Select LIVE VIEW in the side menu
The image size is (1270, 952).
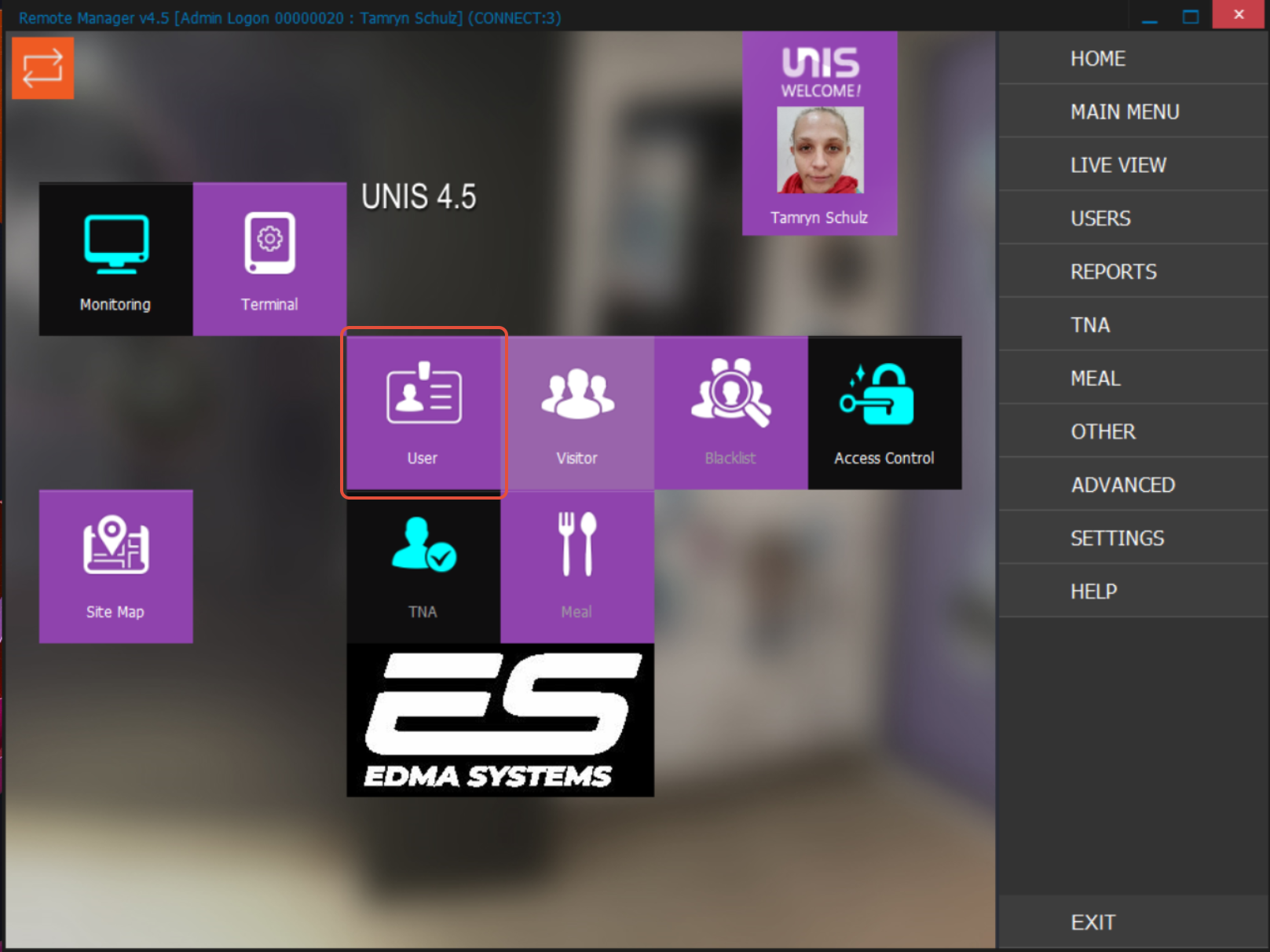(1134, 165)
